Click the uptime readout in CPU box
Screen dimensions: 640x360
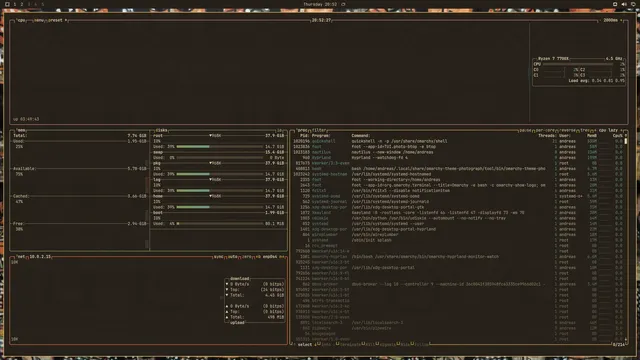click(26, 119)
